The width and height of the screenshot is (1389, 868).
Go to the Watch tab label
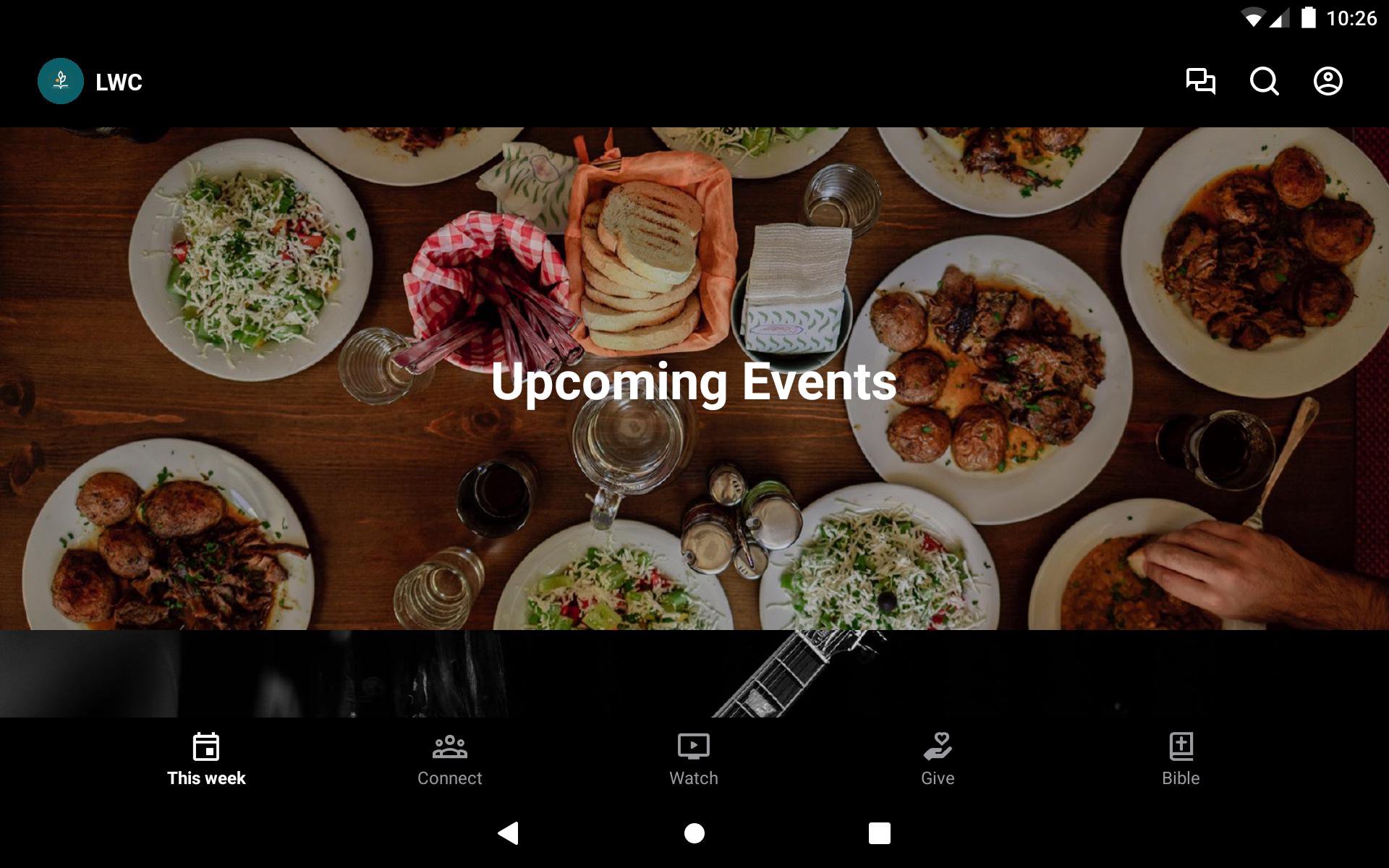[693, 778]
